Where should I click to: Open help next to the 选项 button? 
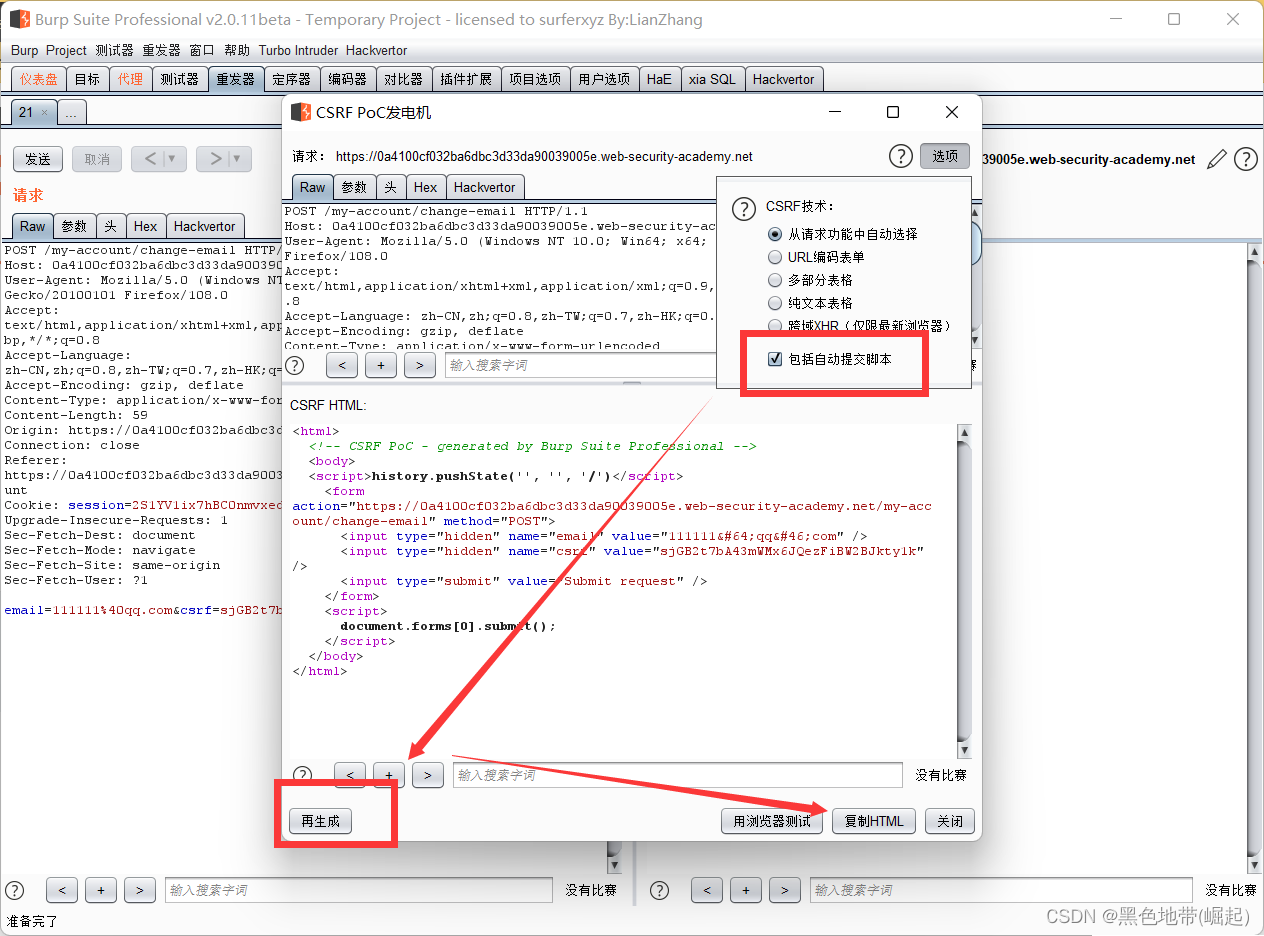pyautogui.click(x=901, y=156)
